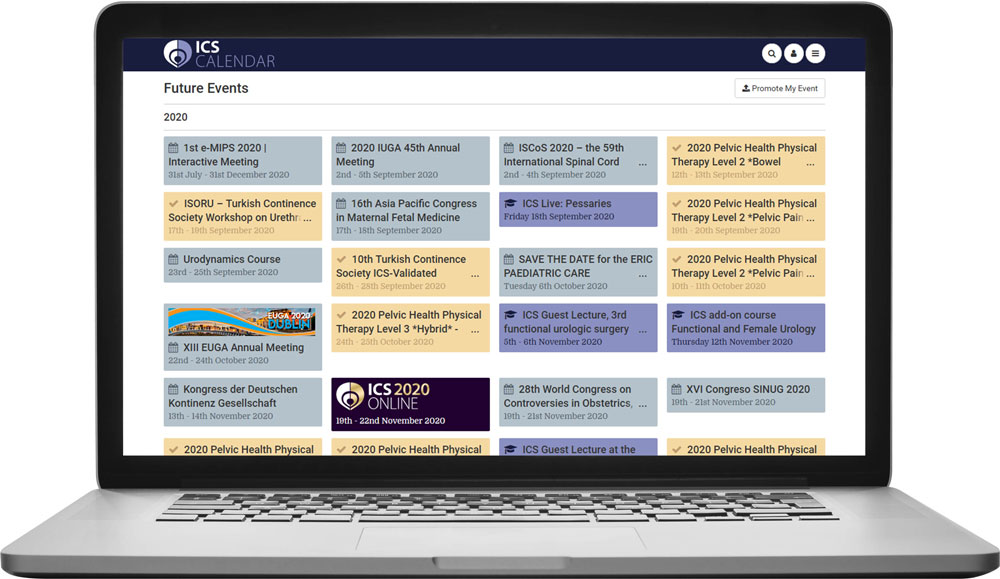Viewport: 1000px width, 579px height.
Task: Click checkmark icon on ISORU Turkish Continence card
Action: pyautogui.click(x=173, y=203)
